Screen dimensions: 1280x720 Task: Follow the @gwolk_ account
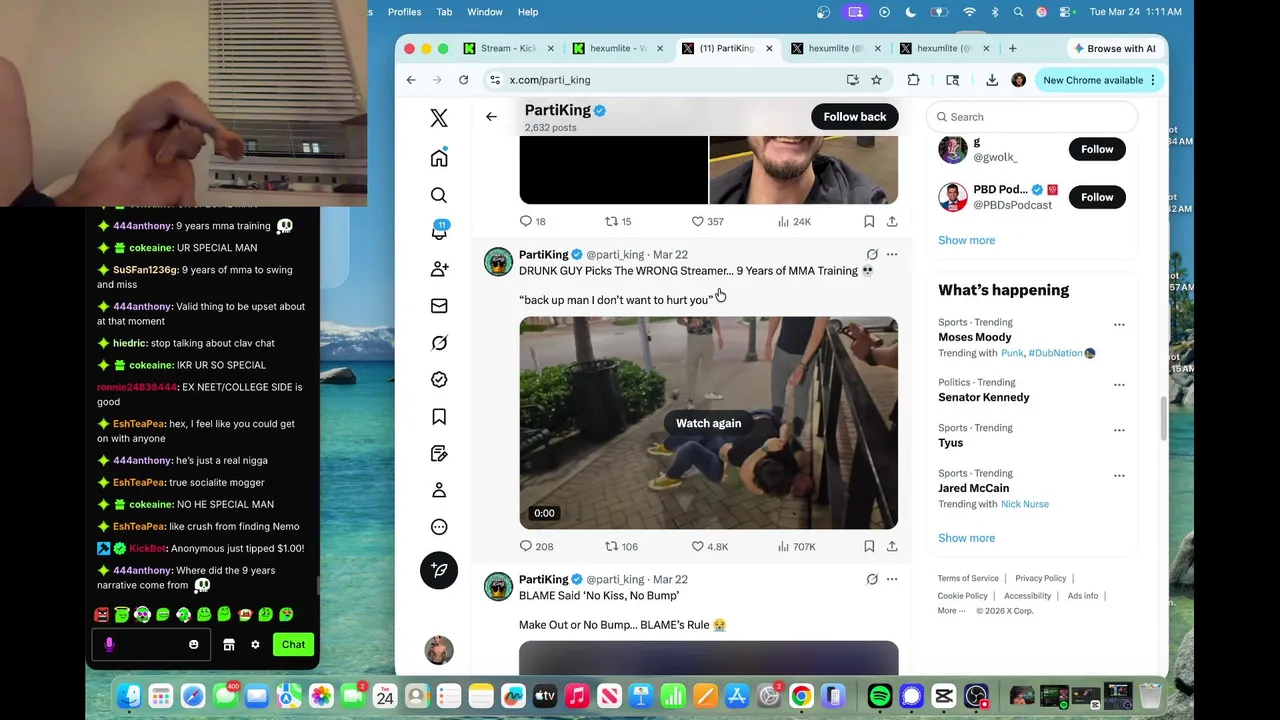click(x=1097, y=149)
